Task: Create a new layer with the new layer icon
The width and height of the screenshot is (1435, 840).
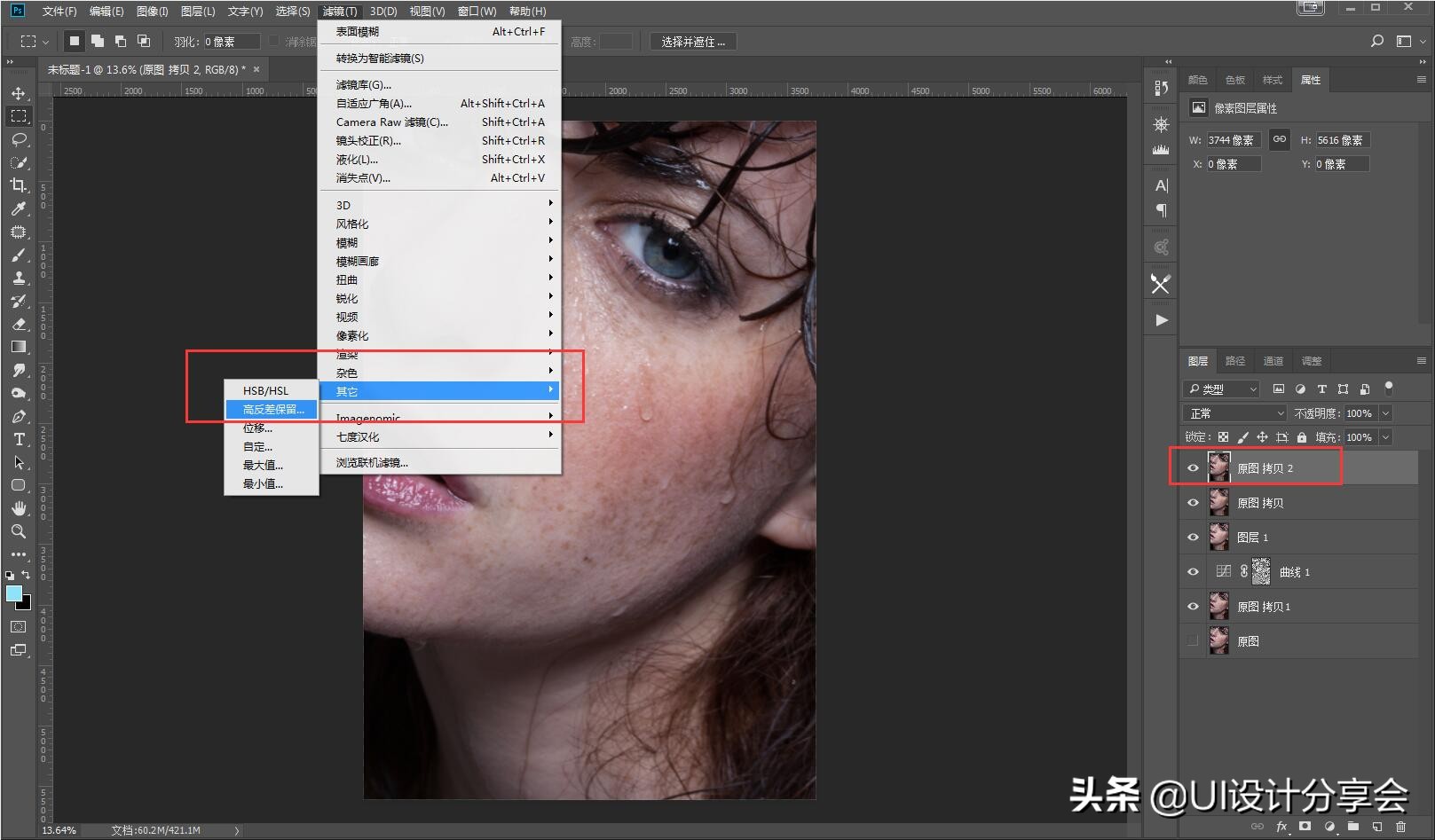Action: [1376, 826]
